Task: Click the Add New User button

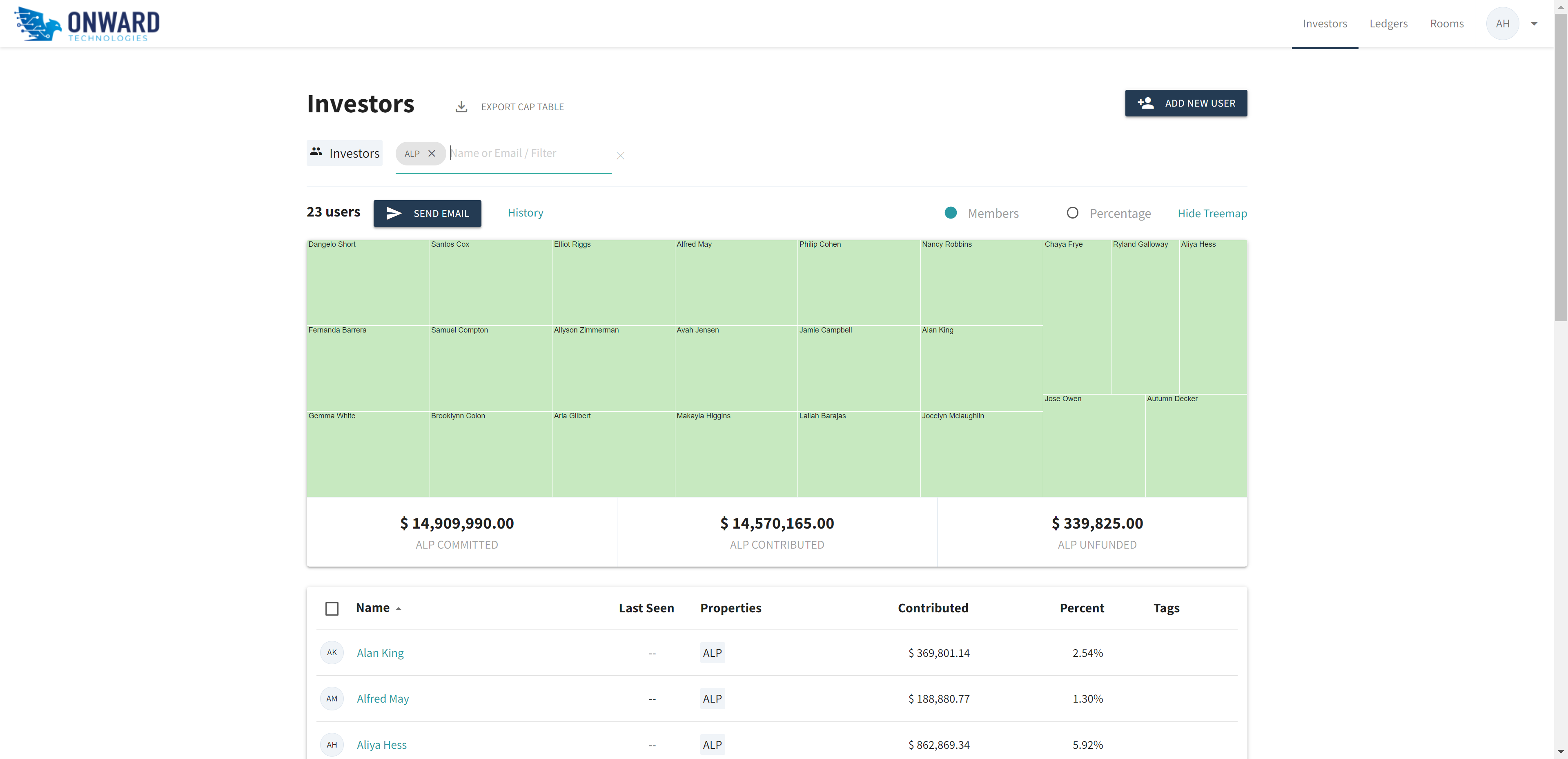Action: pyautogui.click(x=1186, y=103)
